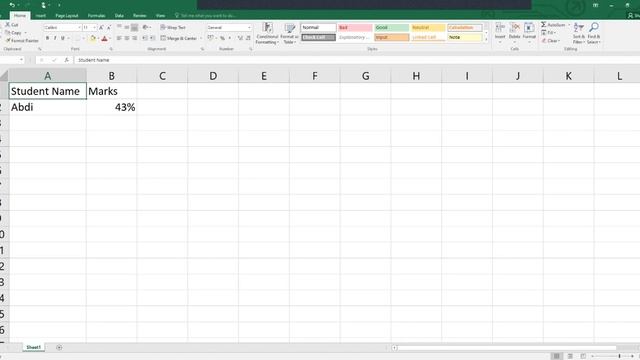The height and width of the screenshot is (360, 640).
Task: Toggle center horizontal alignment
Action: point(127,38)
